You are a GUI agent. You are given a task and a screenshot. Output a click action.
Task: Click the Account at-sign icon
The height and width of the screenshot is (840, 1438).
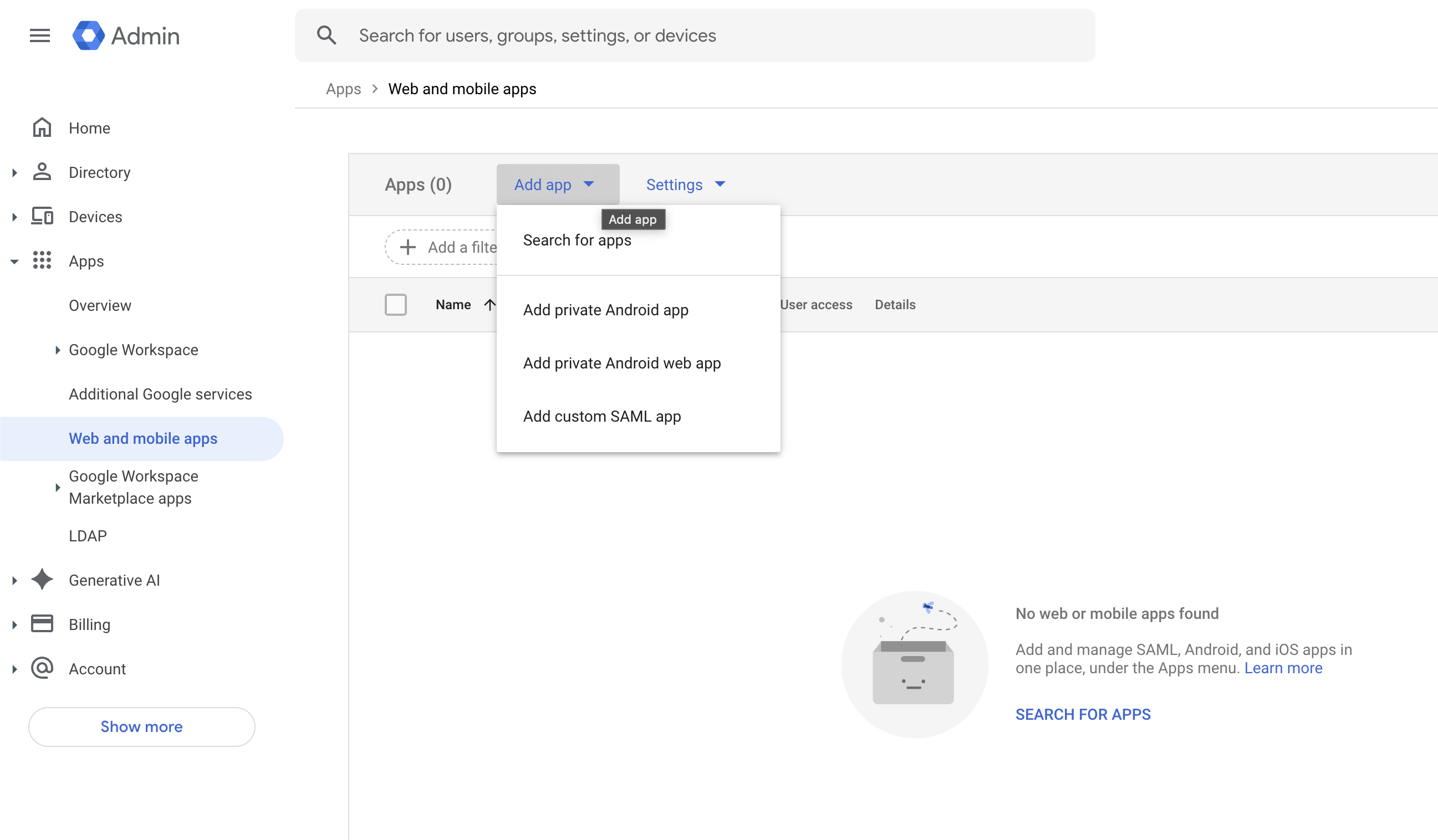[x=42, y=668]
